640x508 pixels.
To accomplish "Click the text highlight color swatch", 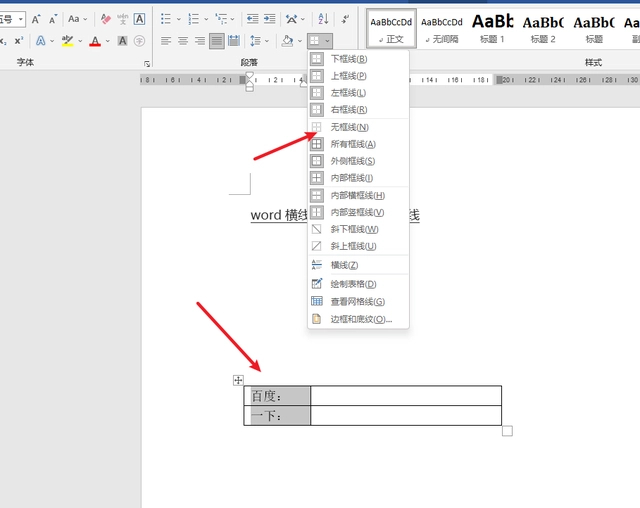I will [x=67, y=41].
